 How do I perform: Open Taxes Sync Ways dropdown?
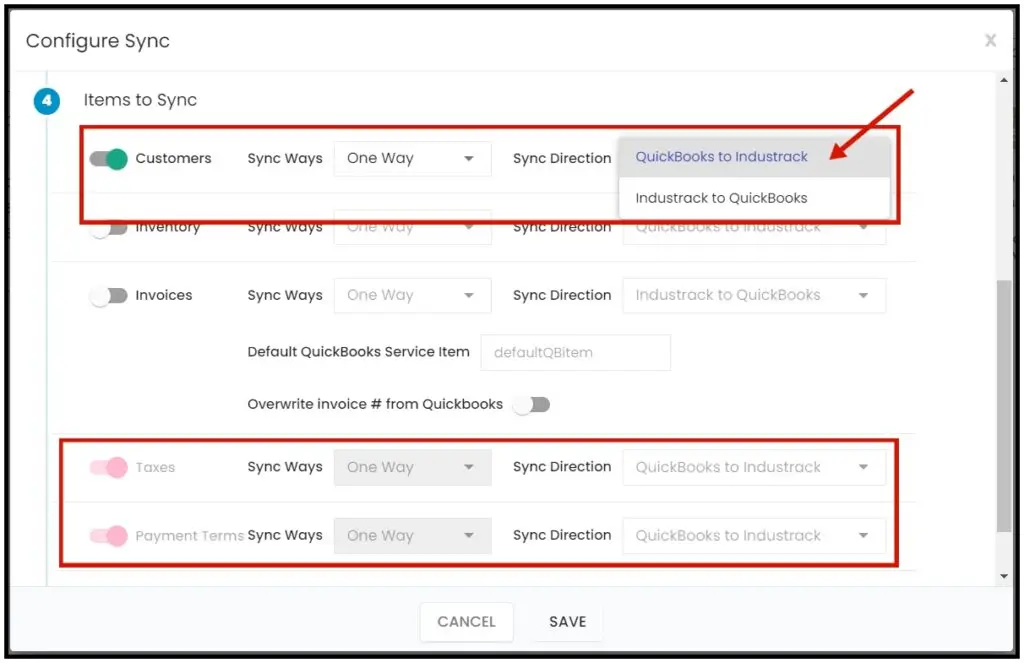412,468
